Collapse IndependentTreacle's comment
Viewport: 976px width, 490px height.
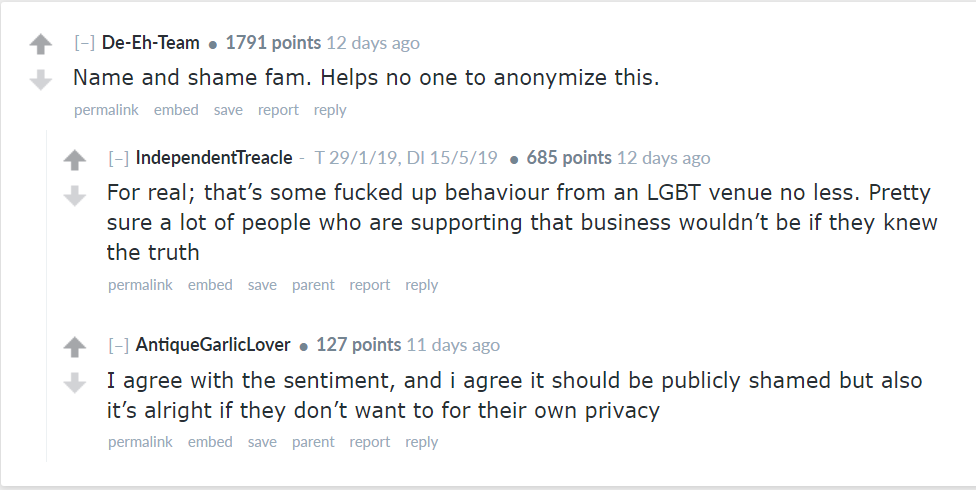[x=118, y=158]
